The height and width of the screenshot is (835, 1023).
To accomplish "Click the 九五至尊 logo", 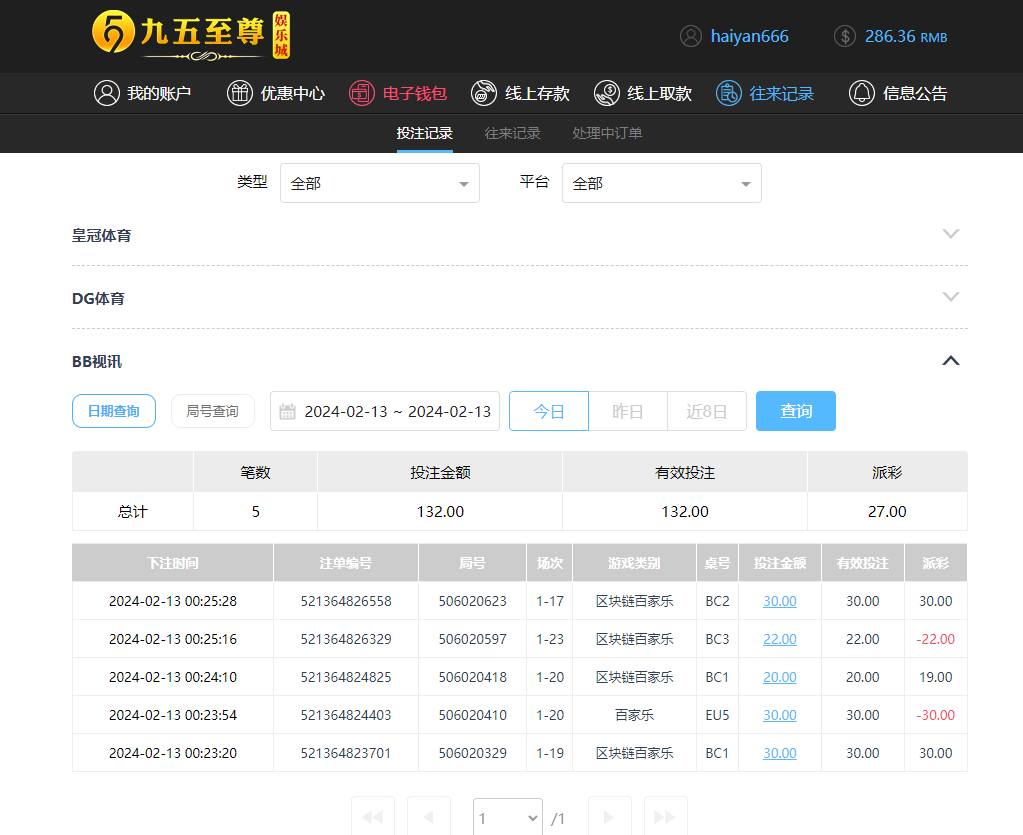I will pos(190,35).
